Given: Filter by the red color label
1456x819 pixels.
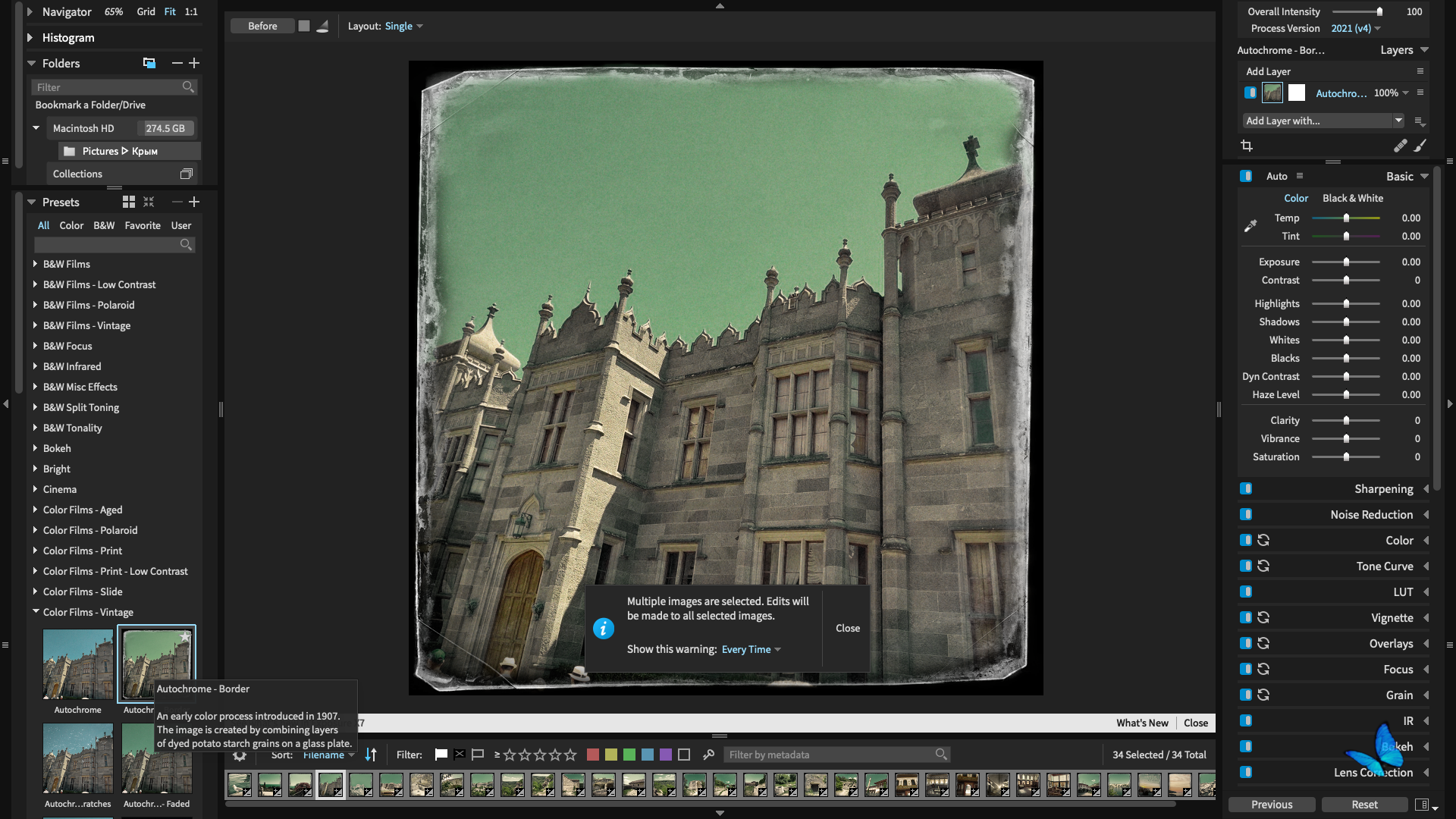Looking at the screenshot, I should tap(593, 755).
